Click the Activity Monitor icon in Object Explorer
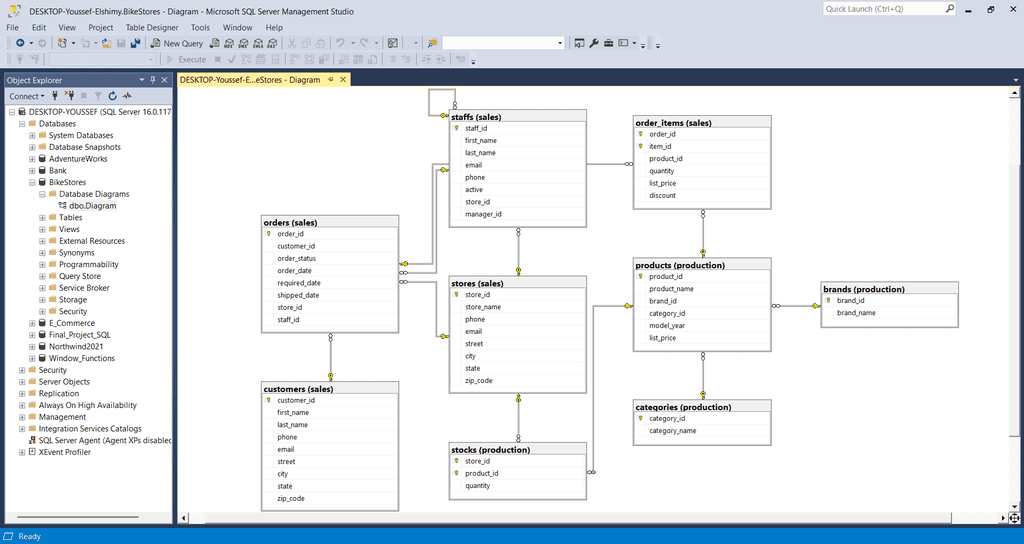 [x=127, y=96]
